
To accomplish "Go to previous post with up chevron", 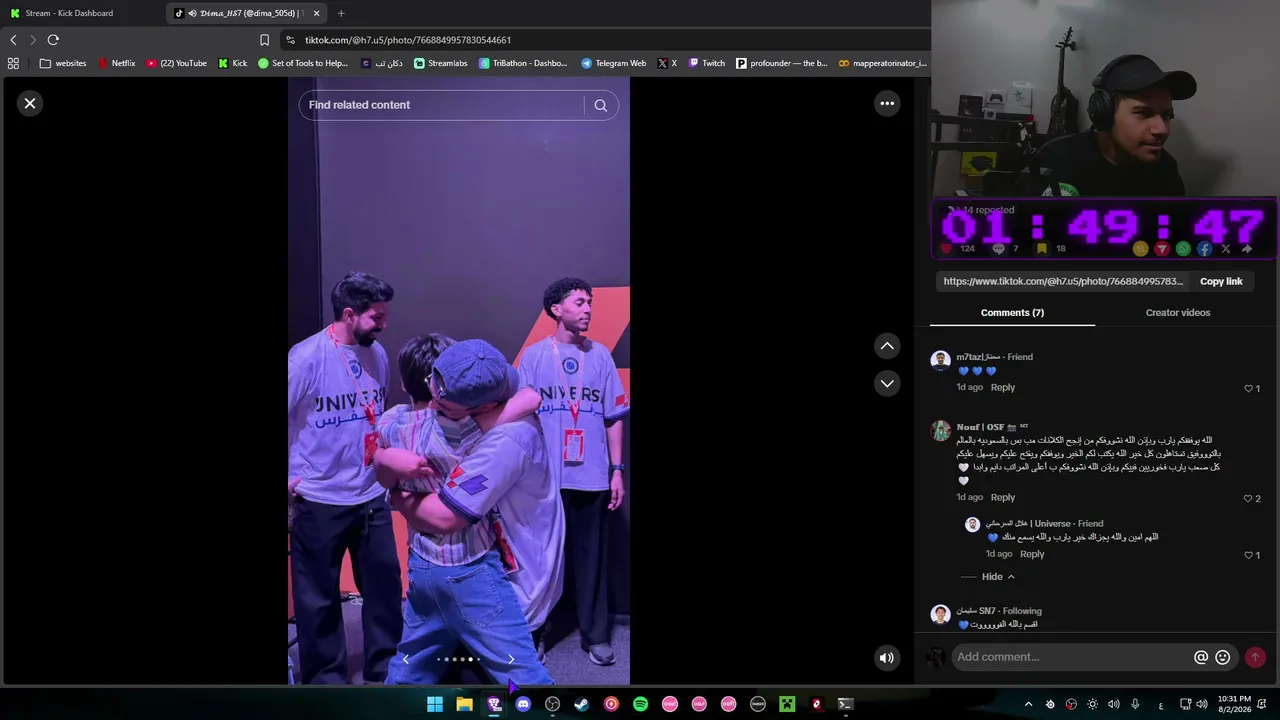I will coord(887,346).
